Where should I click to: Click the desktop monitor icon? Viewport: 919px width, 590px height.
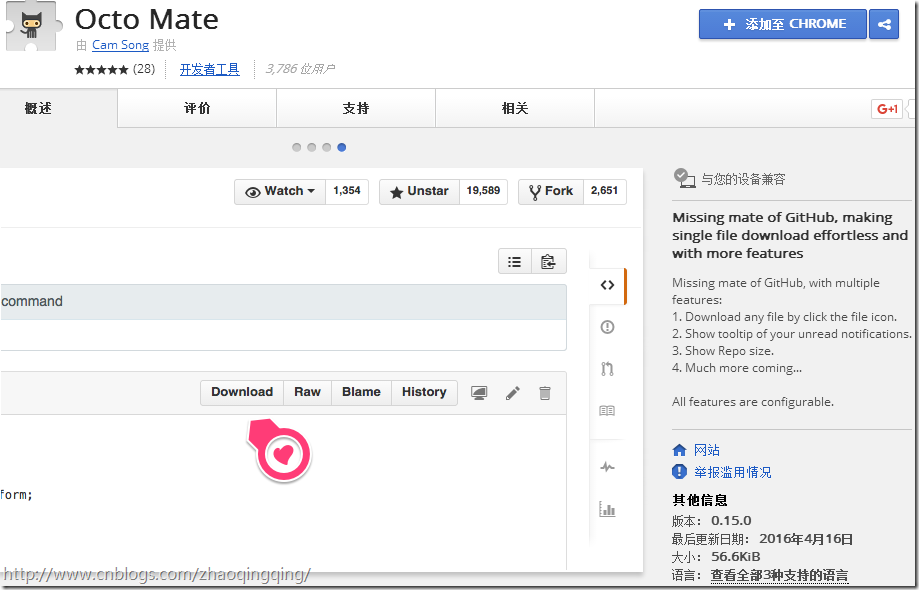coord(479,393)
